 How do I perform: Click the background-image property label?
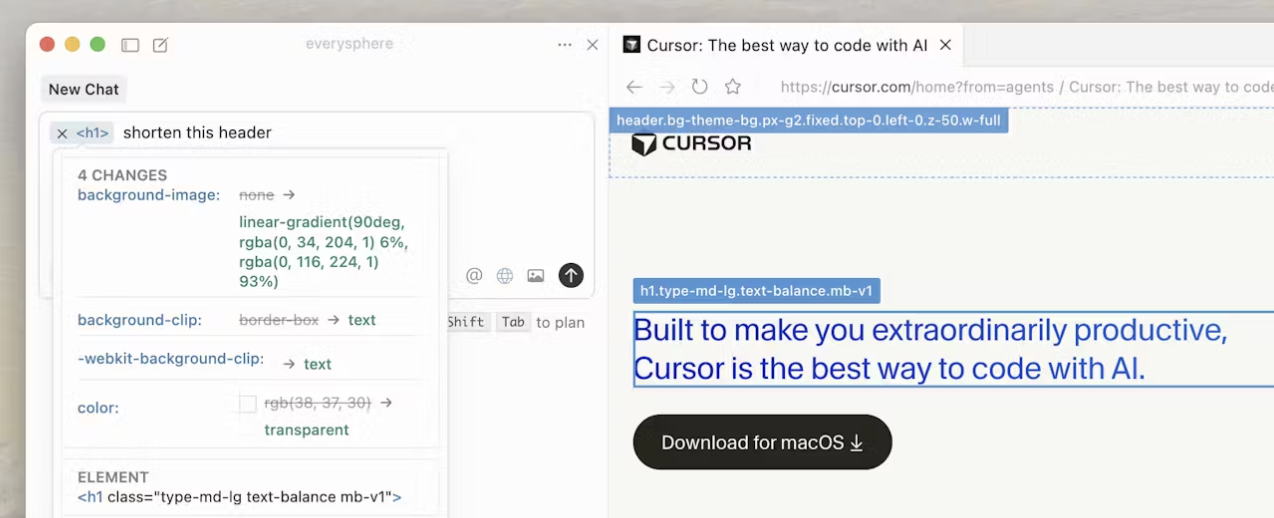149,195
